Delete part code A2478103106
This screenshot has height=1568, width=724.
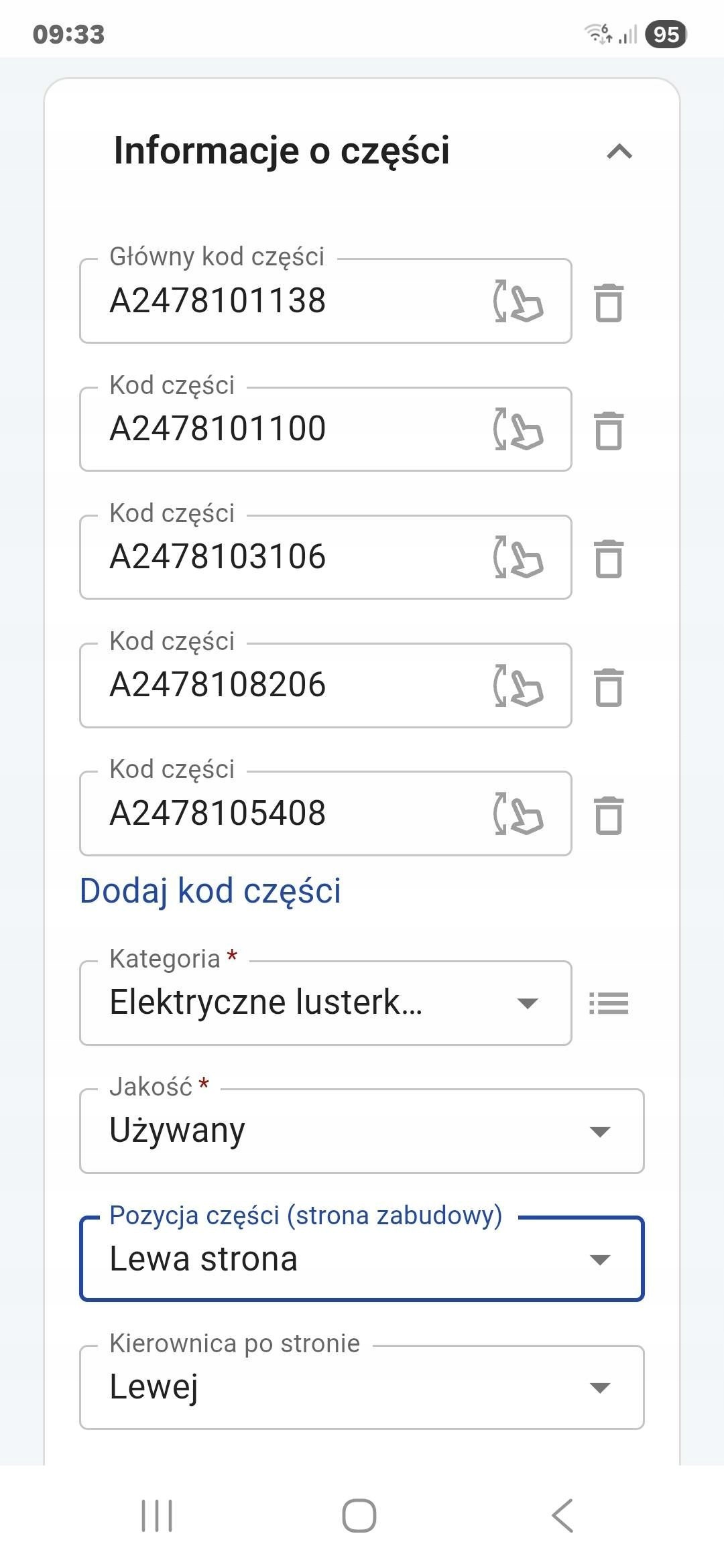tap(609, 559)
